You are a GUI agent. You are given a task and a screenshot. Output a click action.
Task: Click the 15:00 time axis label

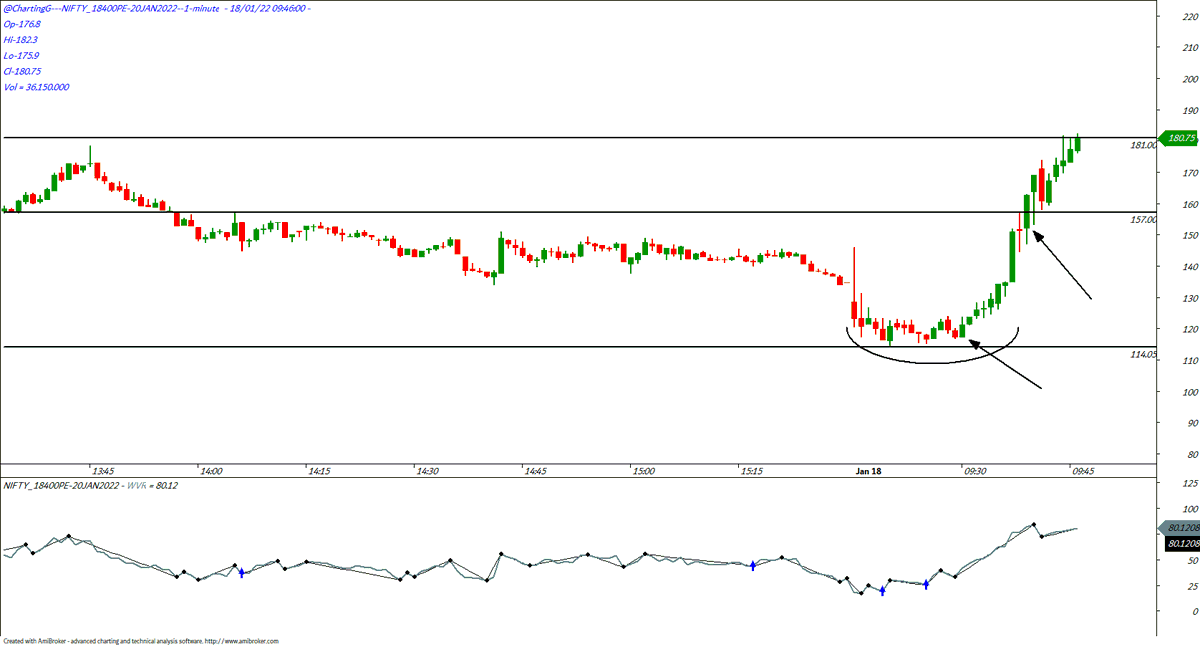click(643, 470)
